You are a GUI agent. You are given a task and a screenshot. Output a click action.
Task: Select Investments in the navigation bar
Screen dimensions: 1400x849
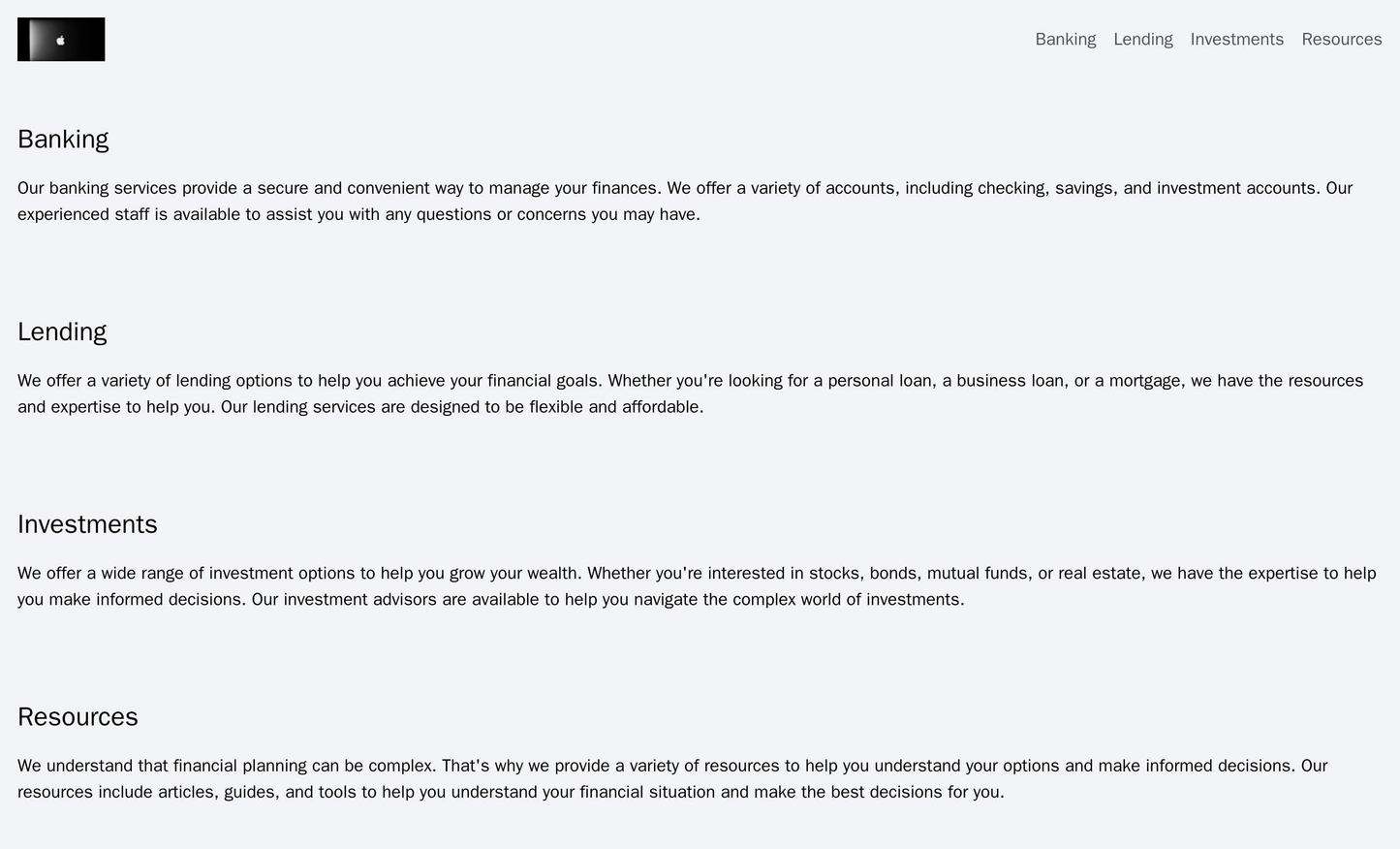click(1236, 40)
